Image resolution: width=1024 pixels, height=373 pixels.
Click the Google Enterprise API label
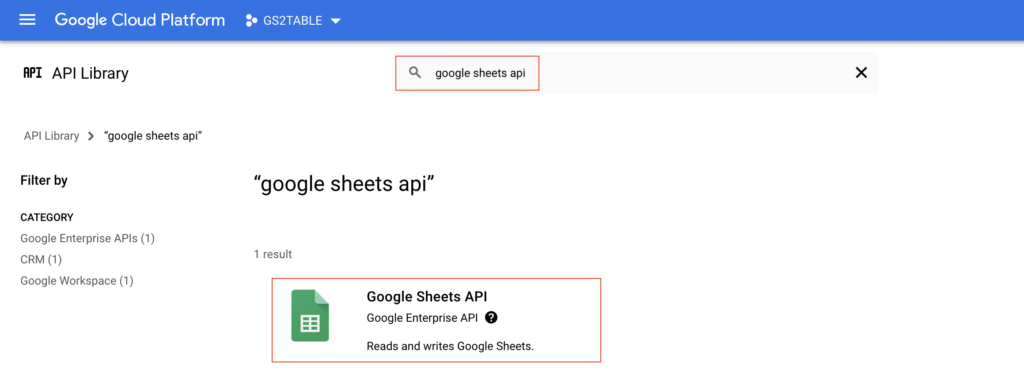423,318
